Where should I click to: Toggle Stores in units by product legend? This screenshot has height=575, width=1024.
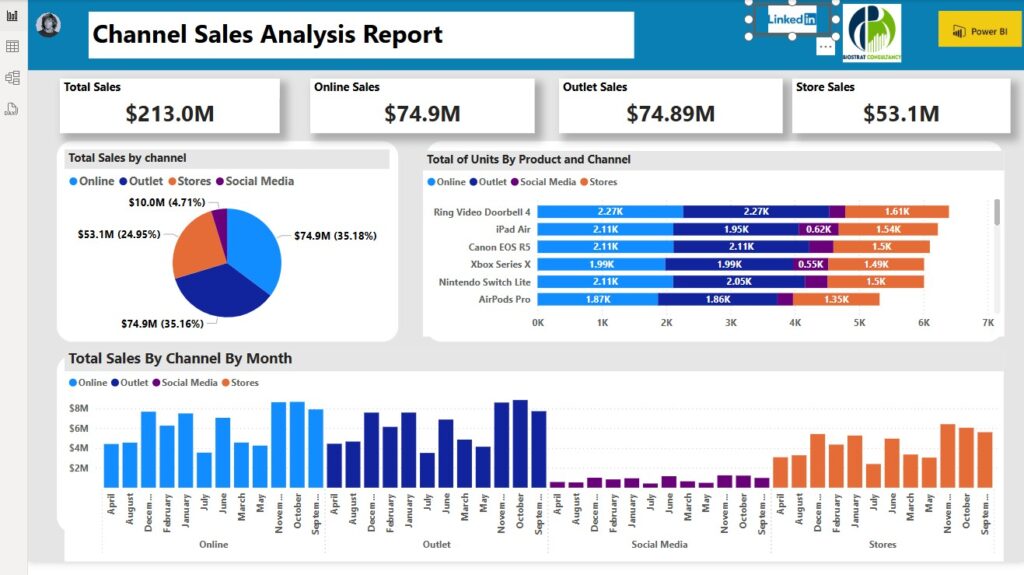pyautogui.click(x=598, y=182)
